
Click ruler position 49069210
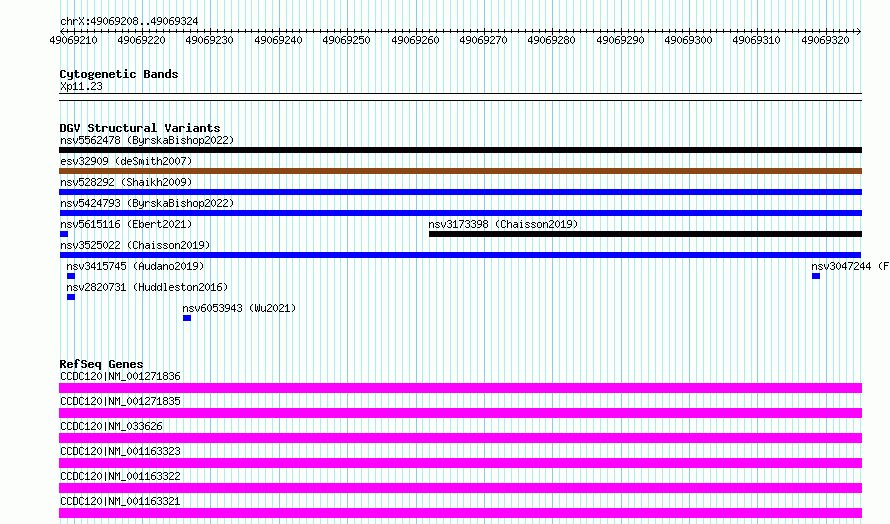[73, 40]
